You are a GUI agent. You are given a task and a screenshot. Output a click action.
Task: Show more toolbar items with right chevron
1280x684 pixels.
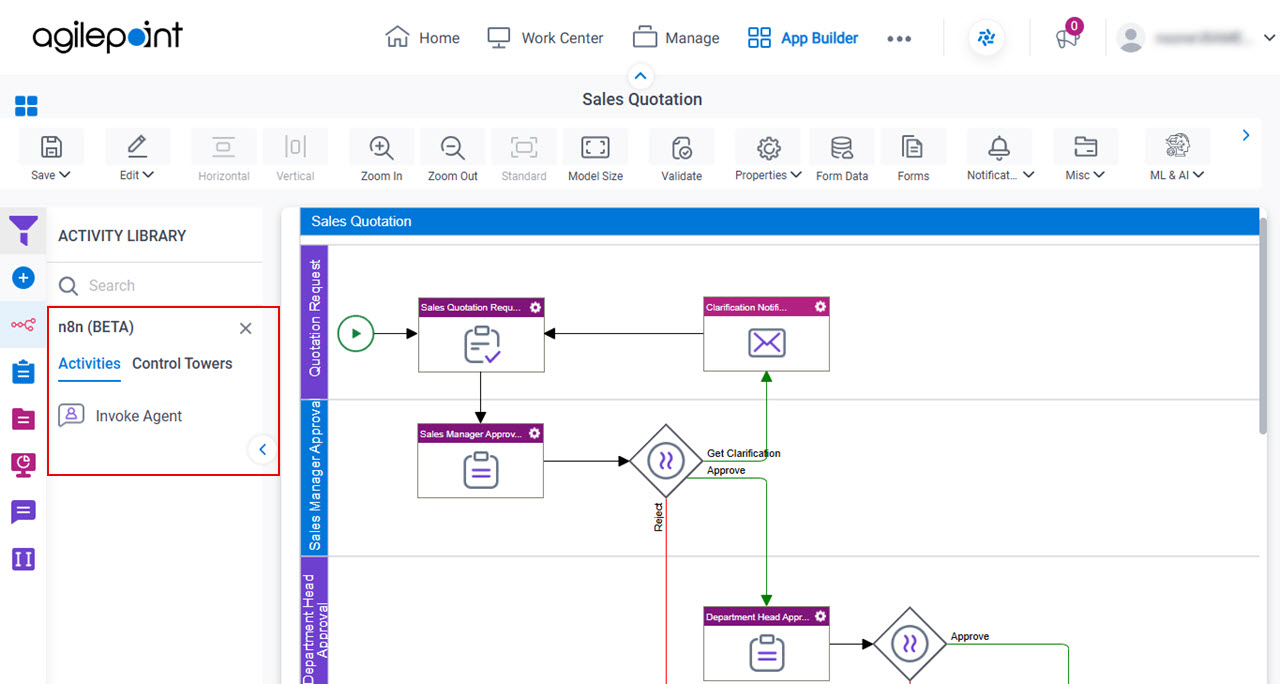tap(1246, 135)
